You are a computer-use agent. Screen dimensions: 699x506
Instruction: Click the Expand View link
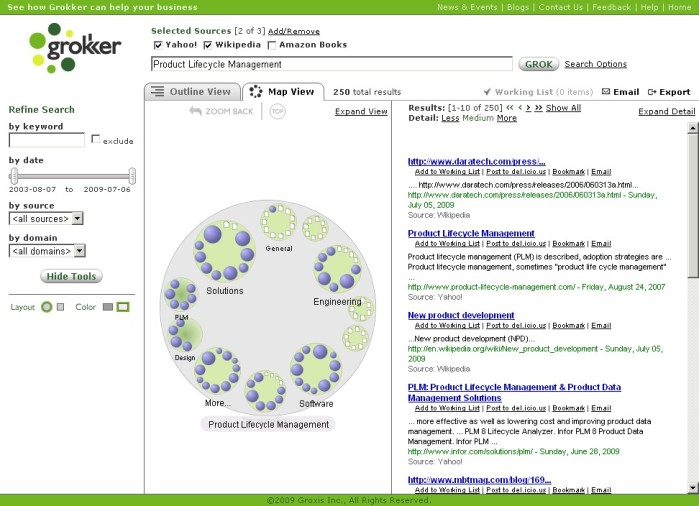tap(361, 111)
